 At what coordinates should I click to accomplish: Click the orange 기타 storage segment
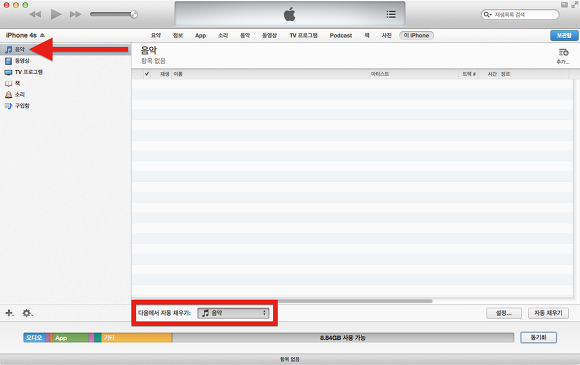click(136, 337)
